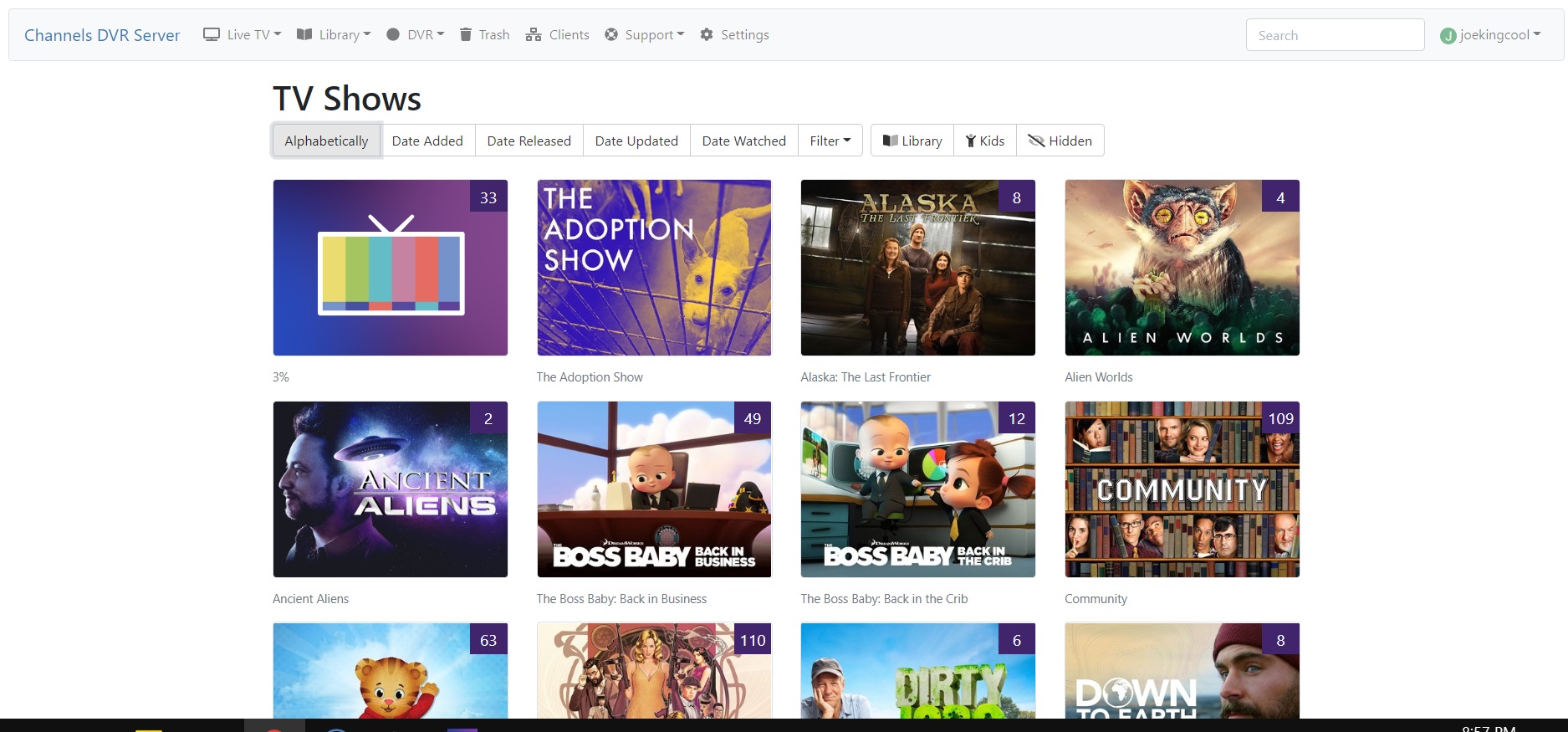Open Clients network icon link
Viewport: 1568px width, 732px height.
pyautogui.click(x=533, y=34)
